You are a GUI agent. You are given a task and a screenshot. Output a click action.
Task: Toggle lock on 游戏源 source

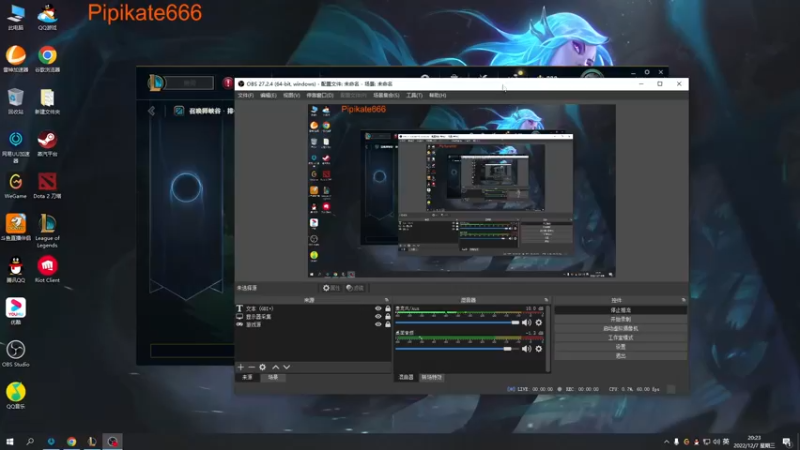(388, 324)
